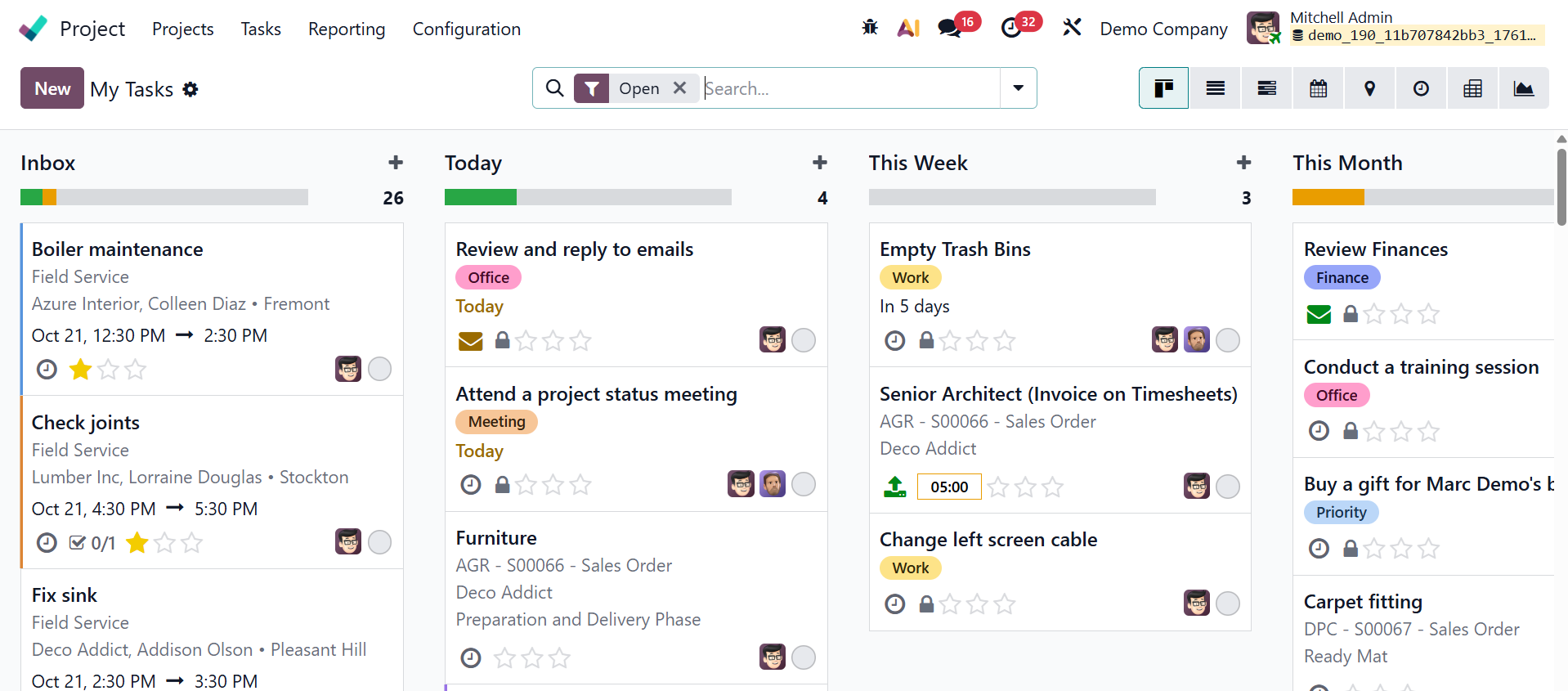This screenshot has height=691, width=1568.
Task: Focus the Search input field
Action: [850, 88]
